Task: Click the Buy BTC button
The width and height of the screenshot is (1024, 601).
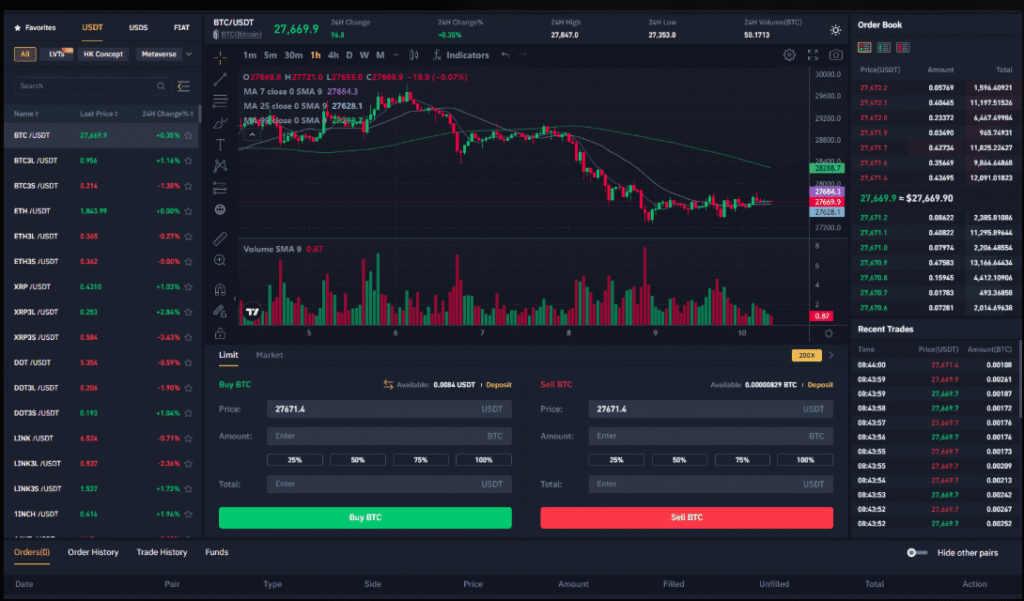Action: coord(364,517)
